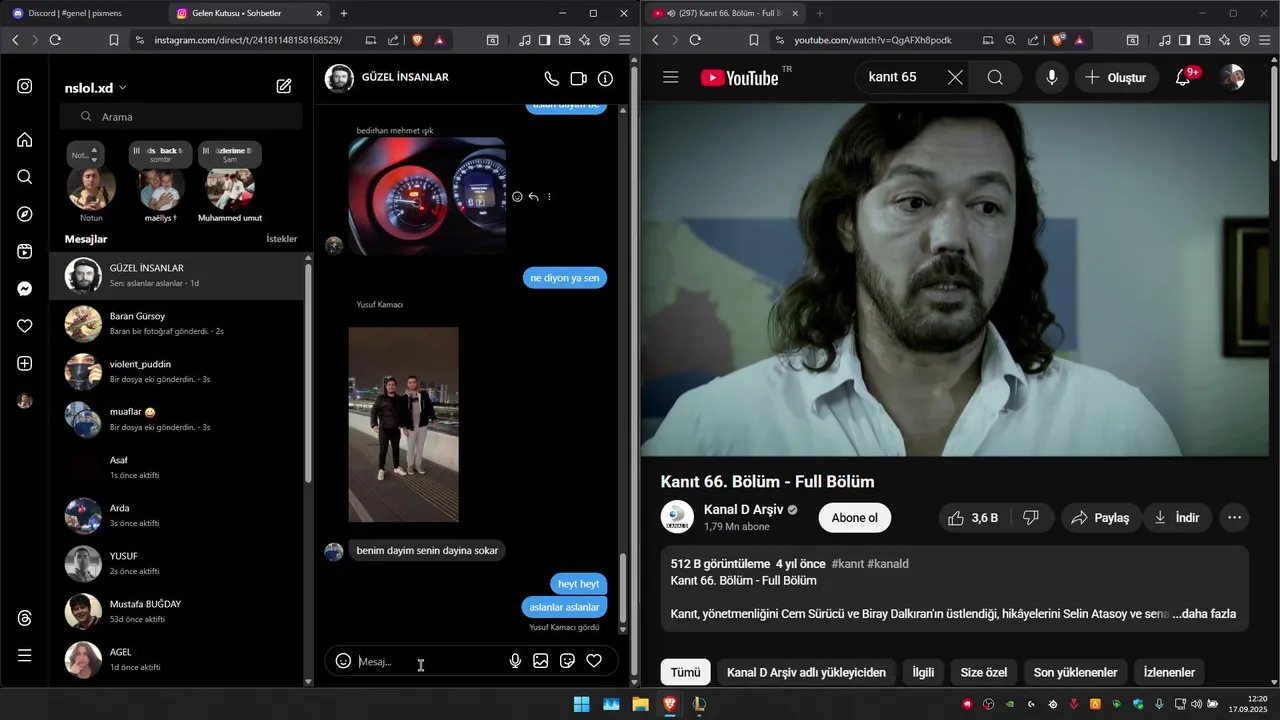Open the Instagram hamburger more menu
1280x720 pixels.
tap(25, 656)
